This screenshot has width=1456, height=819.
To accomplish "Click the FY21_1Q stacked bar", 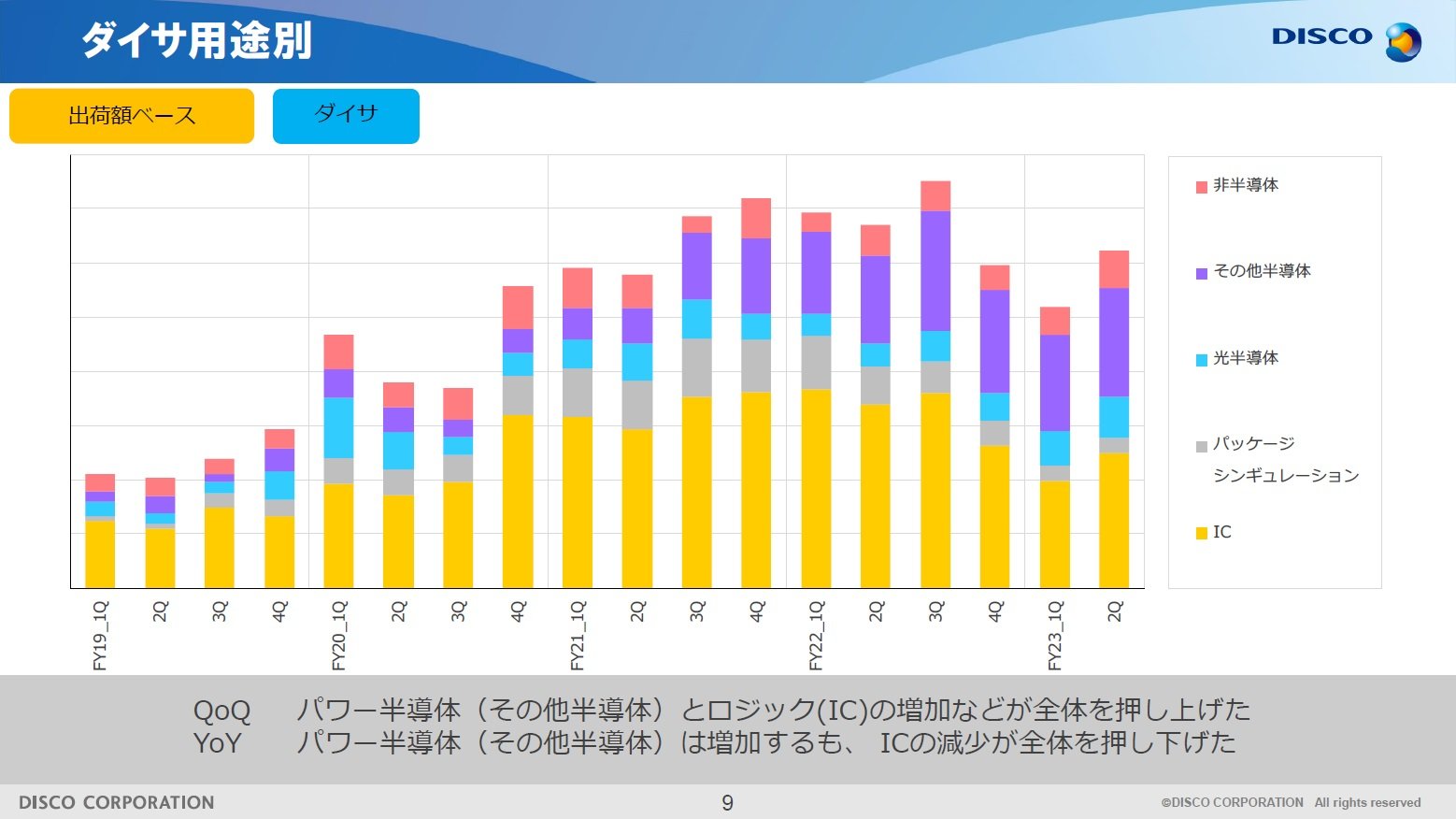I will (578, 428).
